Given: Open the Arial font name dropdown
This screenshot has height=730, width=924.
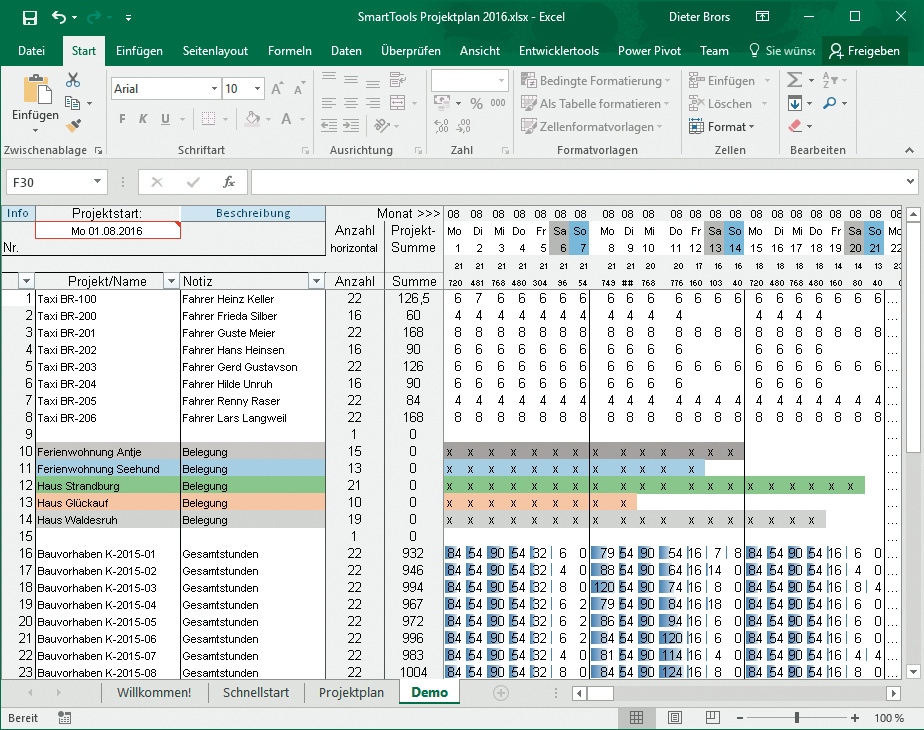Looking at the screenshot, I should 214,89.
